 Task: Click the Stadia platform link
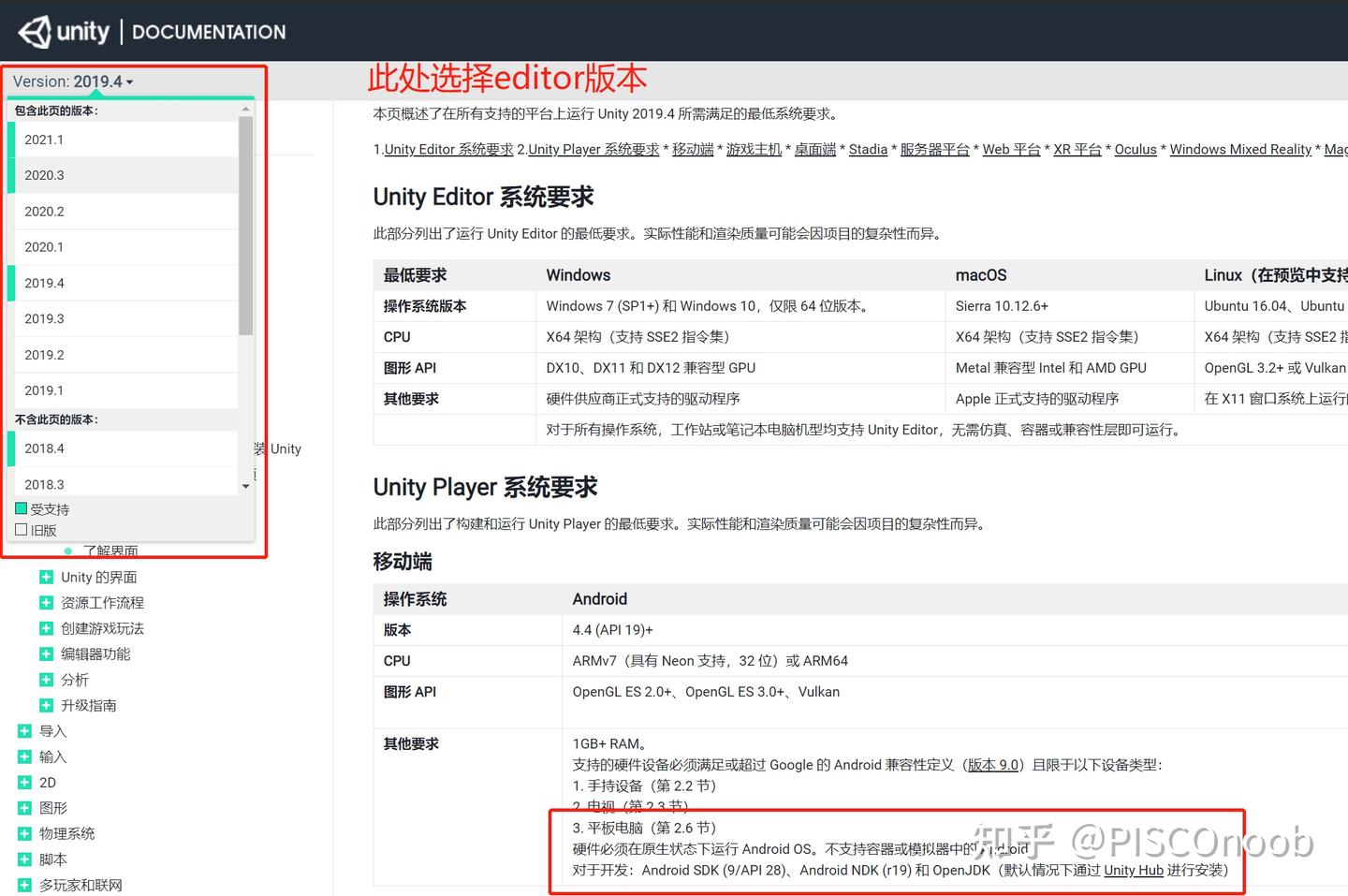click(867, 149)
